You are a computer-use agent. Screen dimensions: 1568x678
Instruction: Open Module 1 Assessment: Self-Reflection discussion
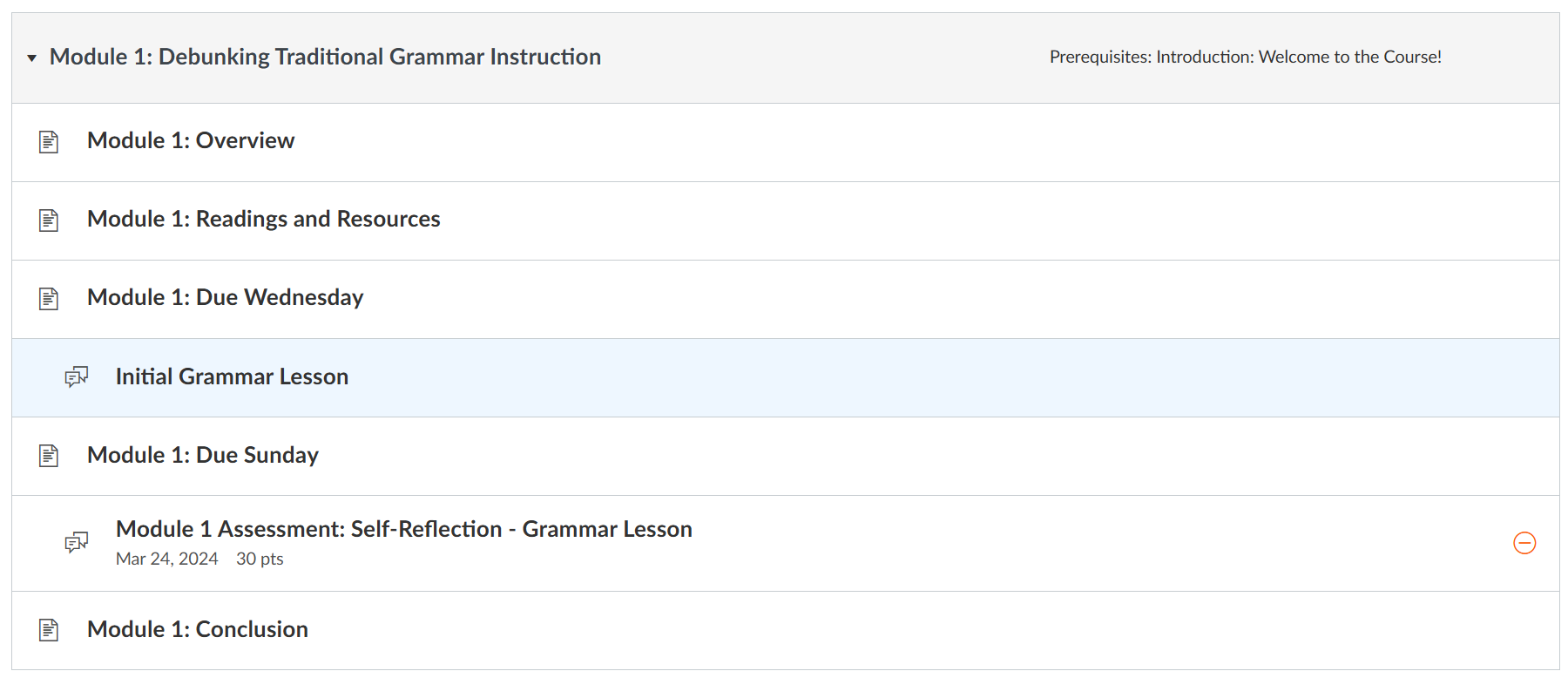[x=403, y=529]
